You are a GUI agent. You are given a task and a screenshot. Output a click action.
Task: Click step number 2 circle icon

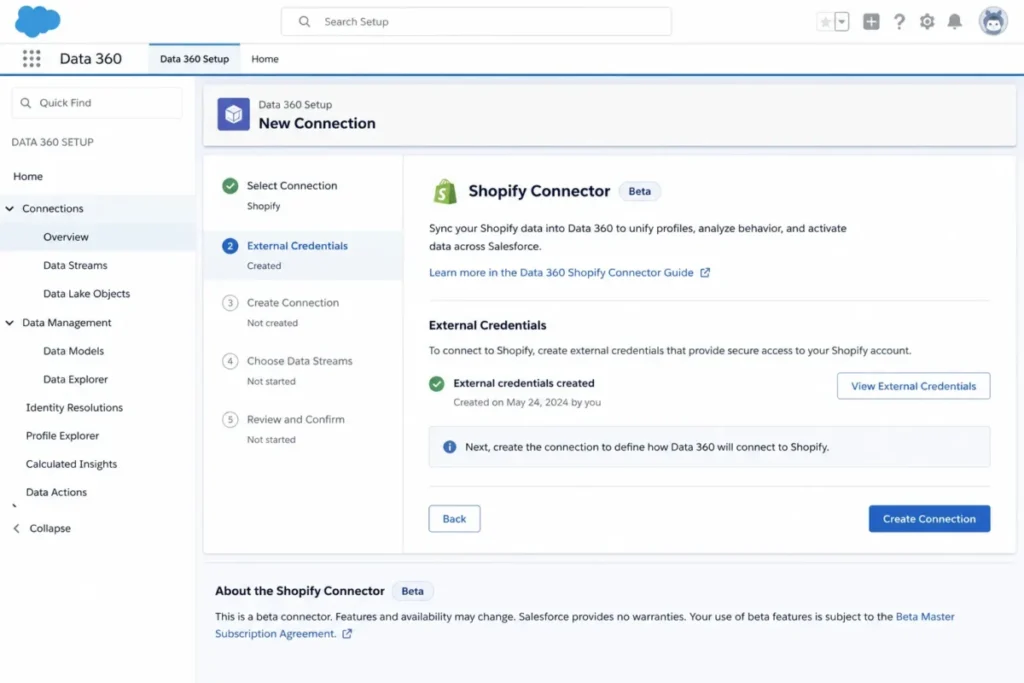click(230, 246)
